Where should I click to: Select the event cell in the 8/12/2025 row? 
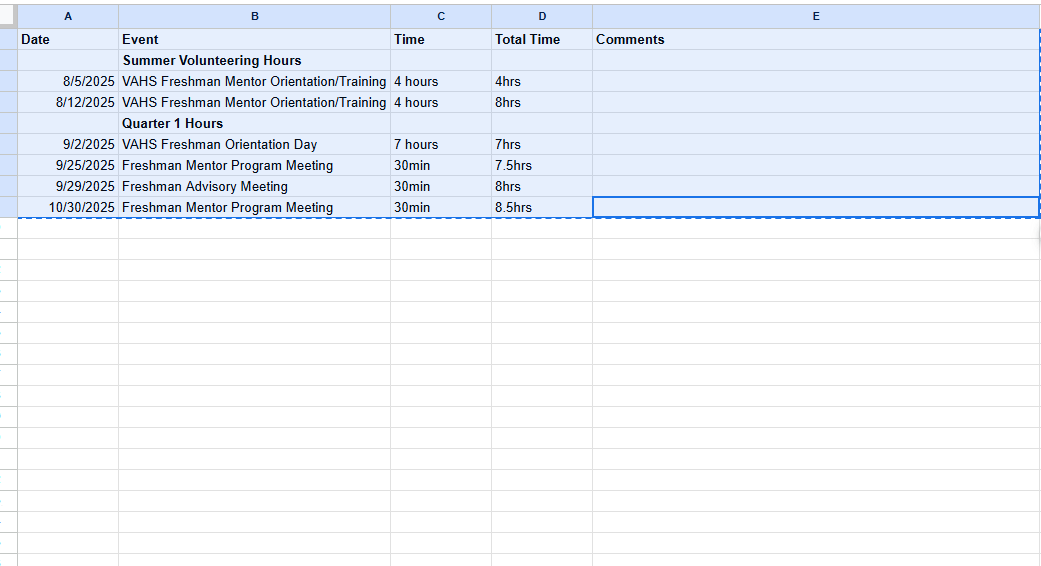(254, 102)
